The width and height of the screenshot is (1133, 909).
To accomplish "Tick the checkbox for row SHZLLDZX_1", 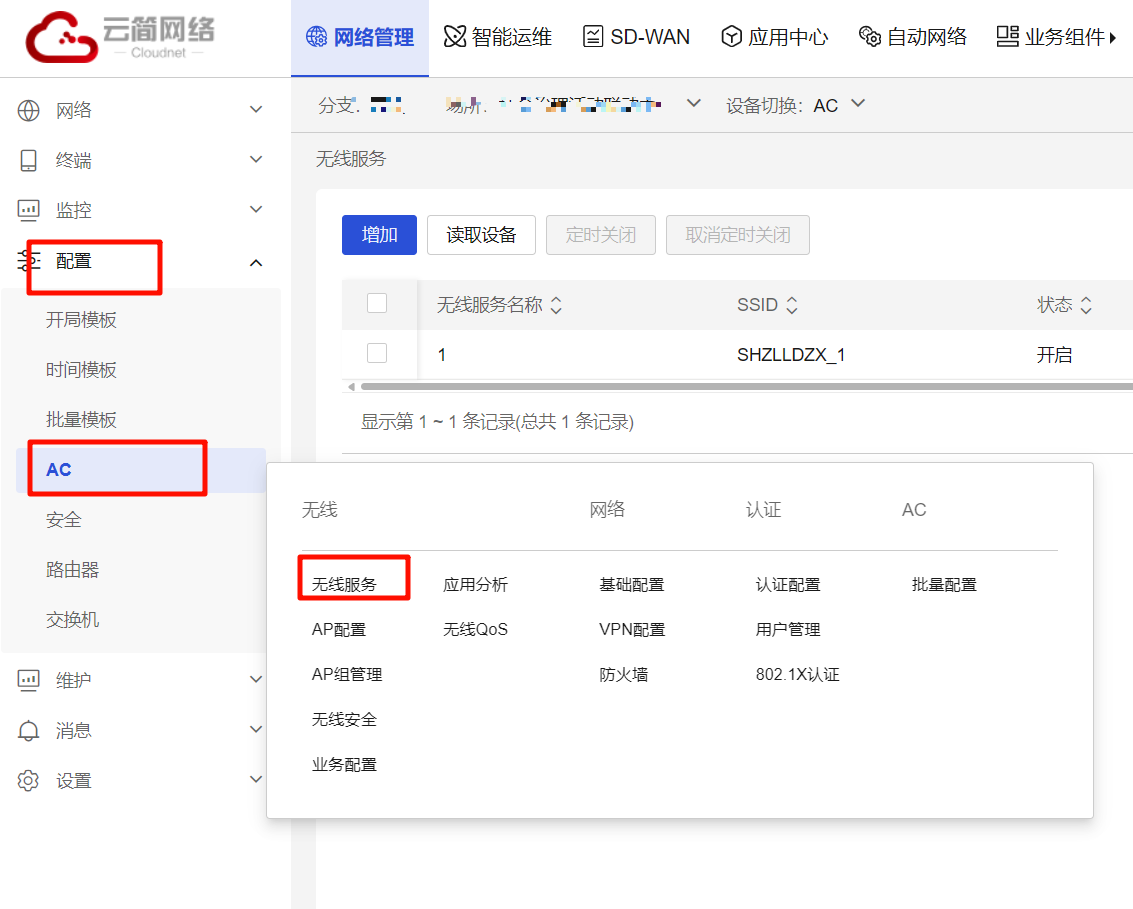I will pos(377,353).
